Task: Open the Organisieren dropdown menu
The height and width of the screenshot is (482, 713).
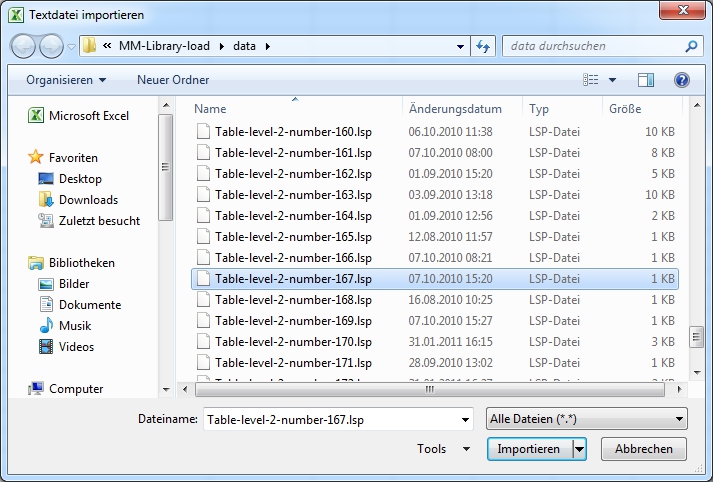Action: [x=66, y=80]
